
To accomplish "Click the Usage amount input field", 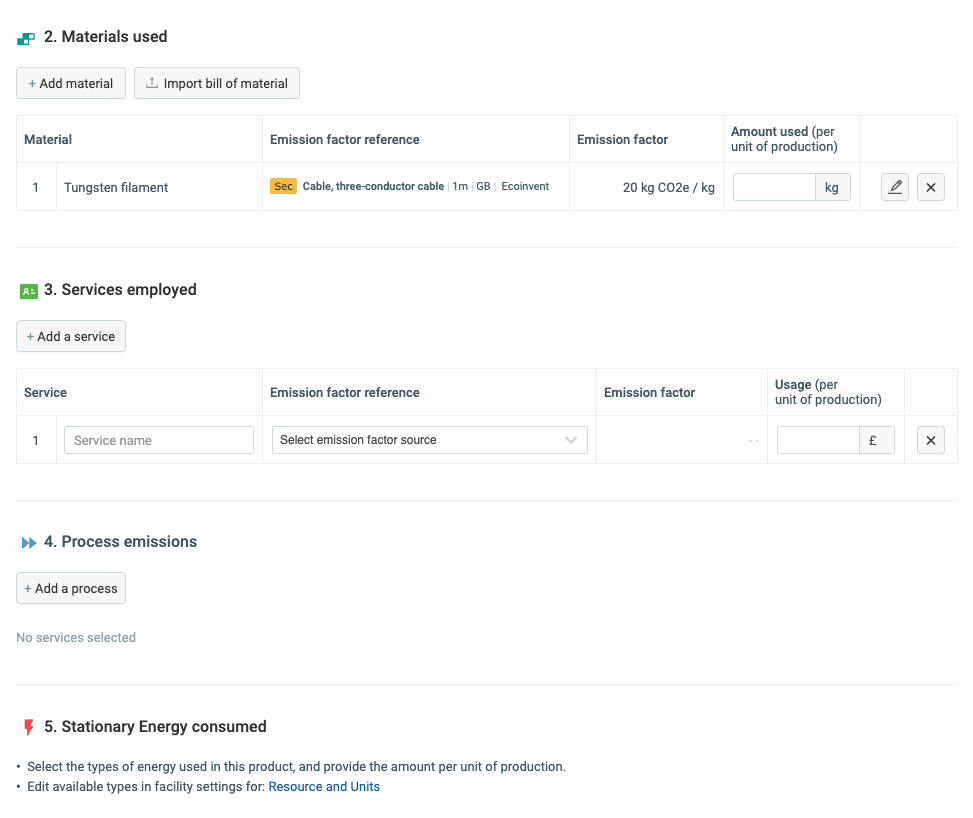I will 817,440.
